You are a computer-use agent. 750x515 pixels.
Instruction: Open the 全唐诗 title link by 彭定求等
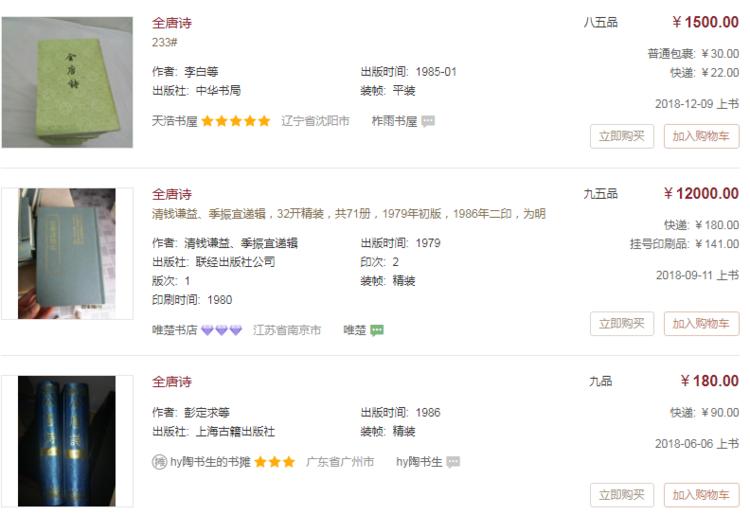click(x=172, y=382)
